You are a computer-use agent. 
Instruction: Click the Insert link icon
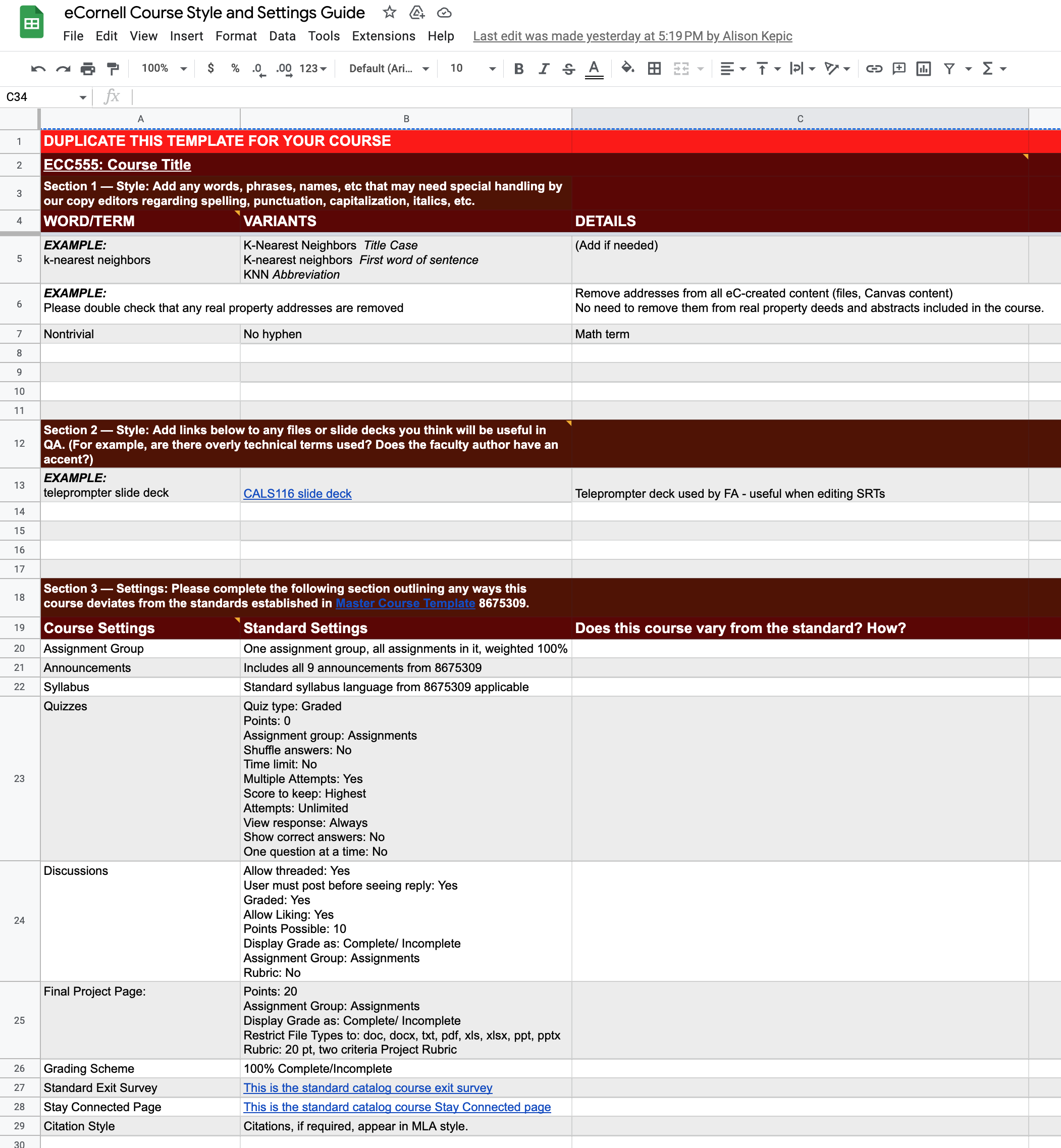click(x=874, y=69)
